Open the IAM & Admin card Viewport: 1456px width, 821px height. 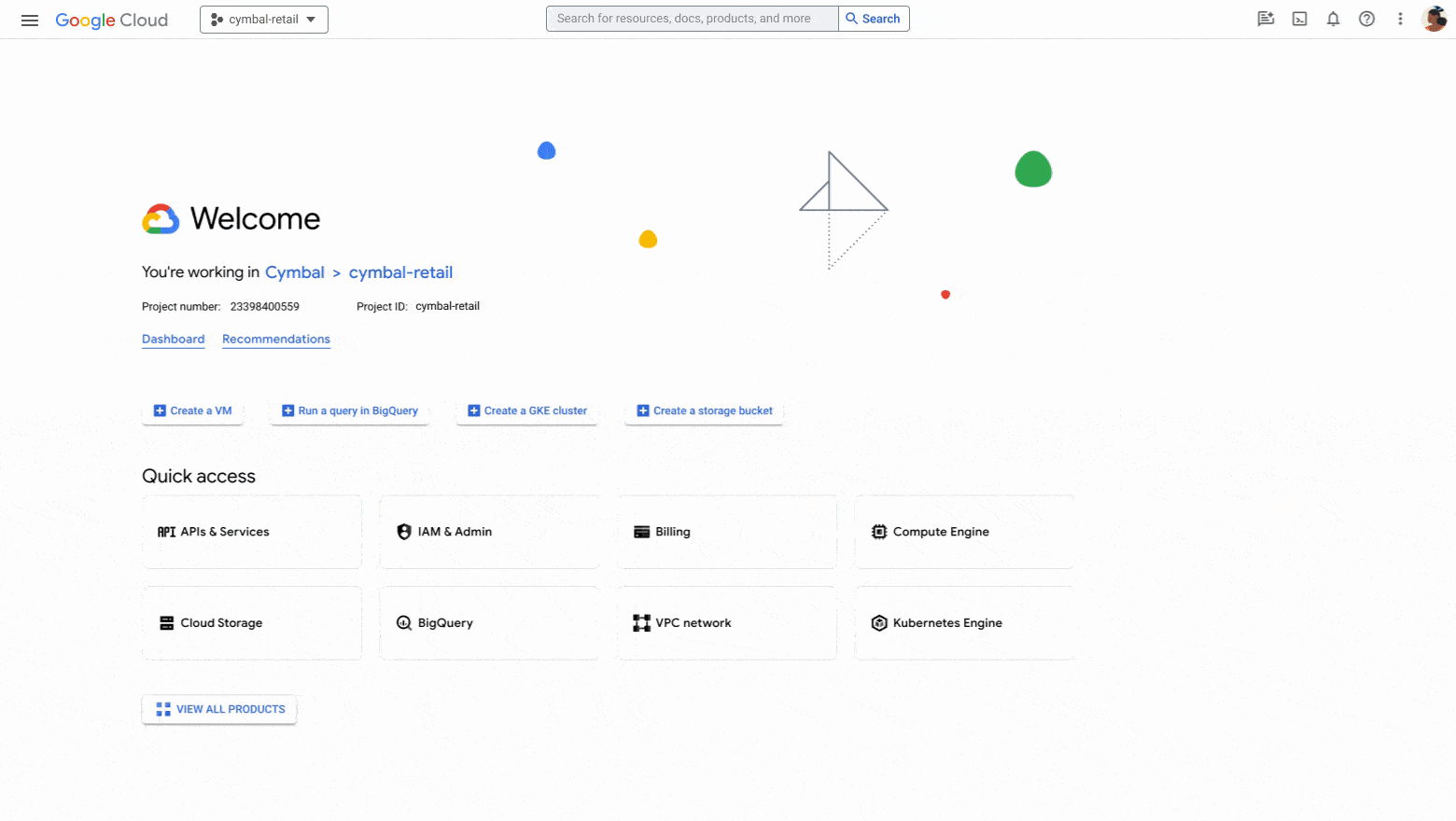tap(489, 532)
